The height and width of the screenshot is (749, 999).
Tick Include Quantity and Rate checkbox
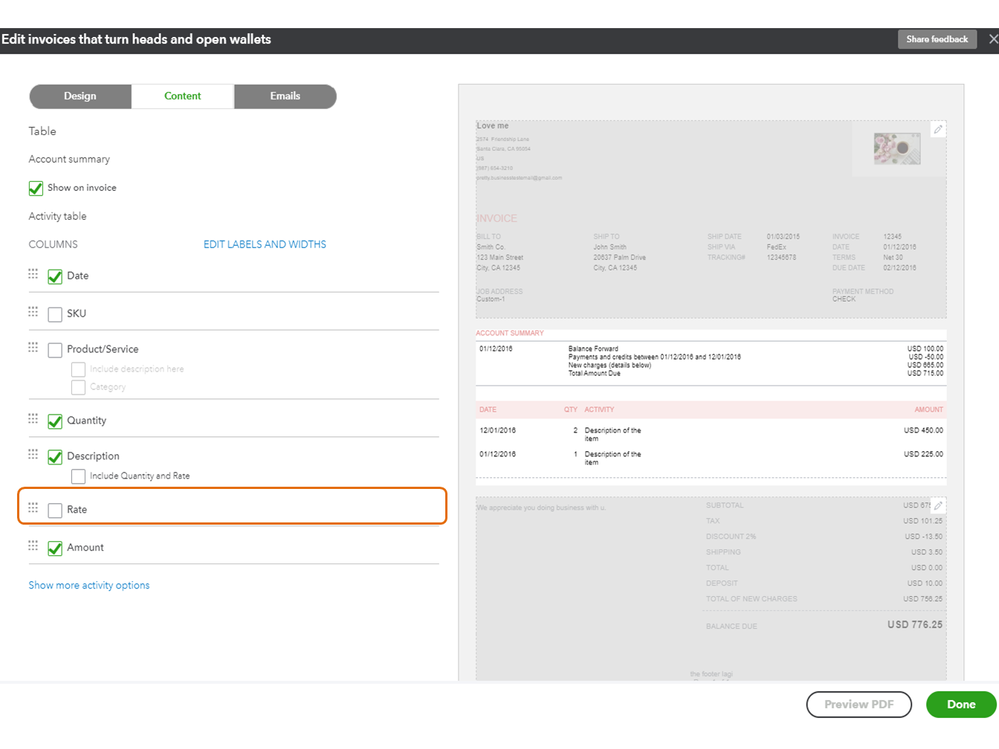[78, 476]
